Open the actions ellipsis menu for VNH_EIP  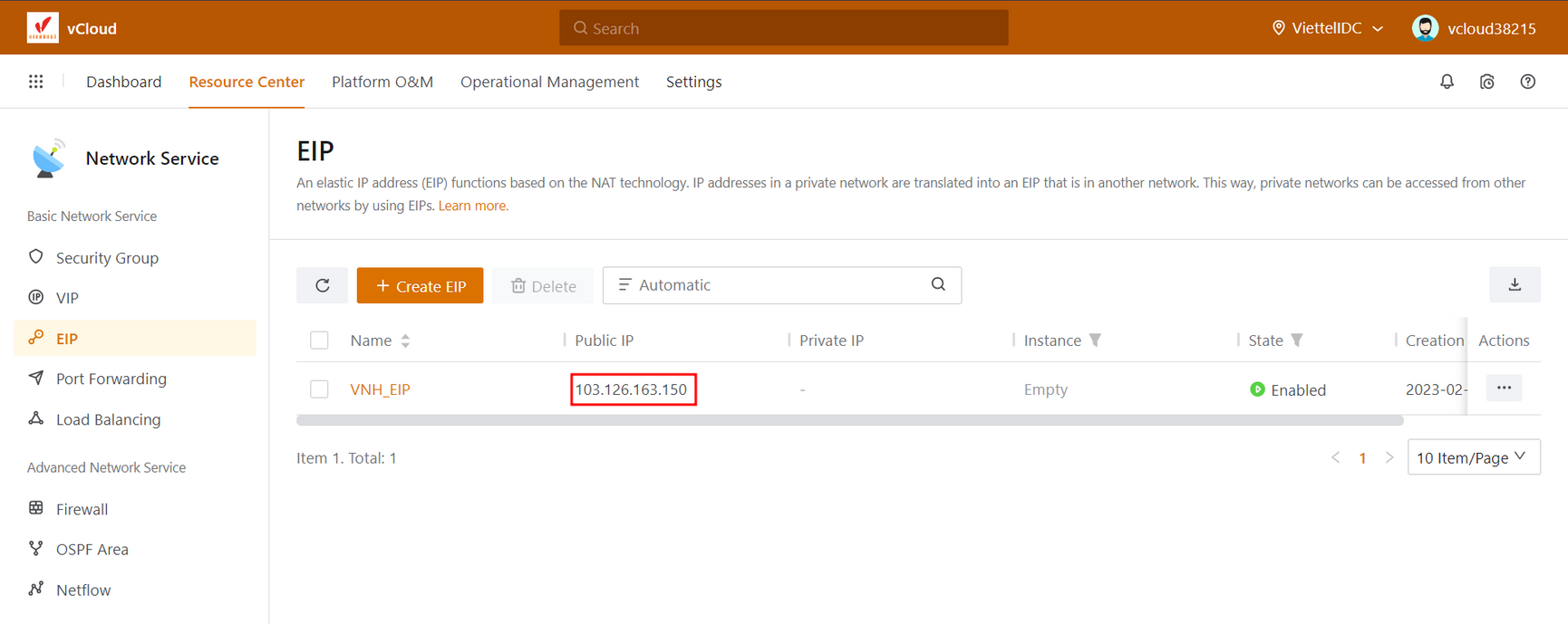pos(1503,388)
